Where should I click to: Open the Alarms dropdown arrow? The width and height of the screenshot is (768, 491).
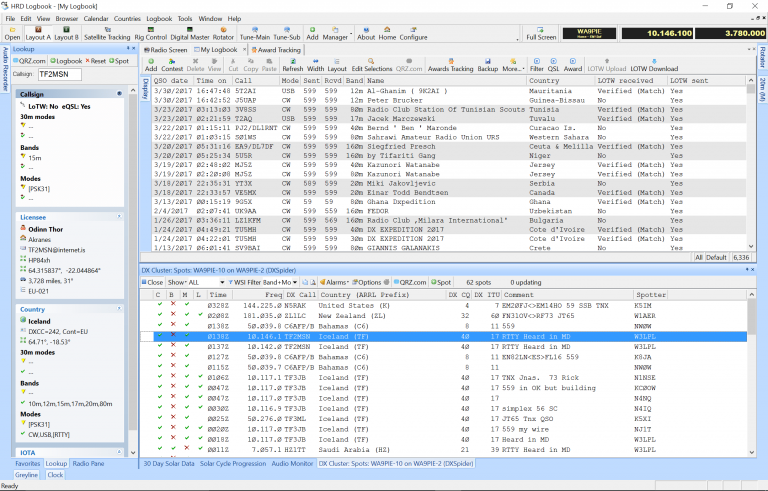(x=347, y=283)
